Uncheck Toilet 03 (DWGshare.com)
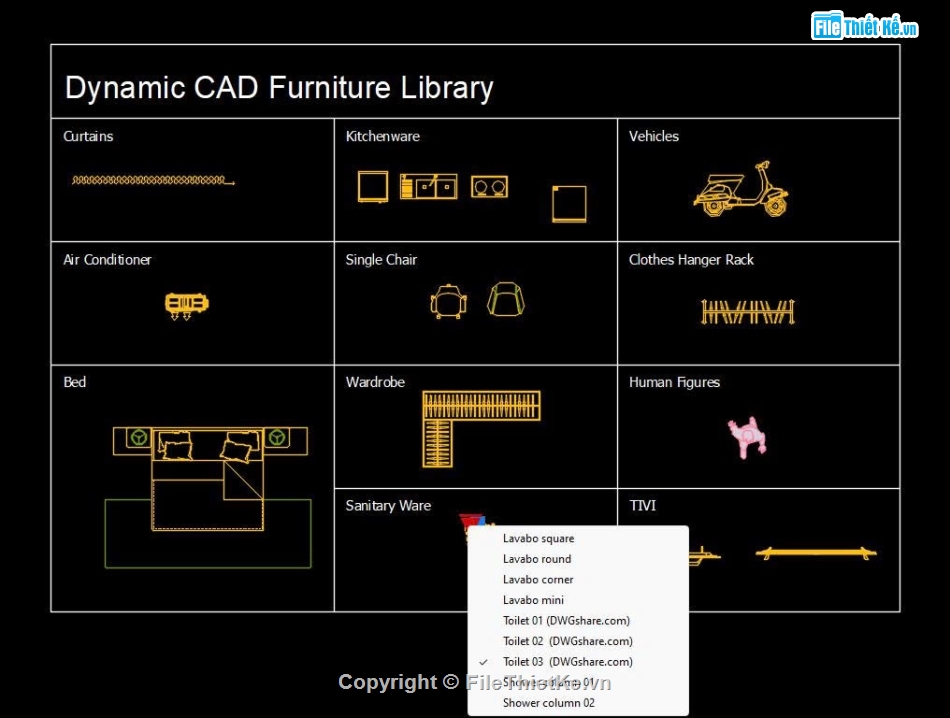Image resolution: width=950 pixels, height=718 pixels. [567, 661]
